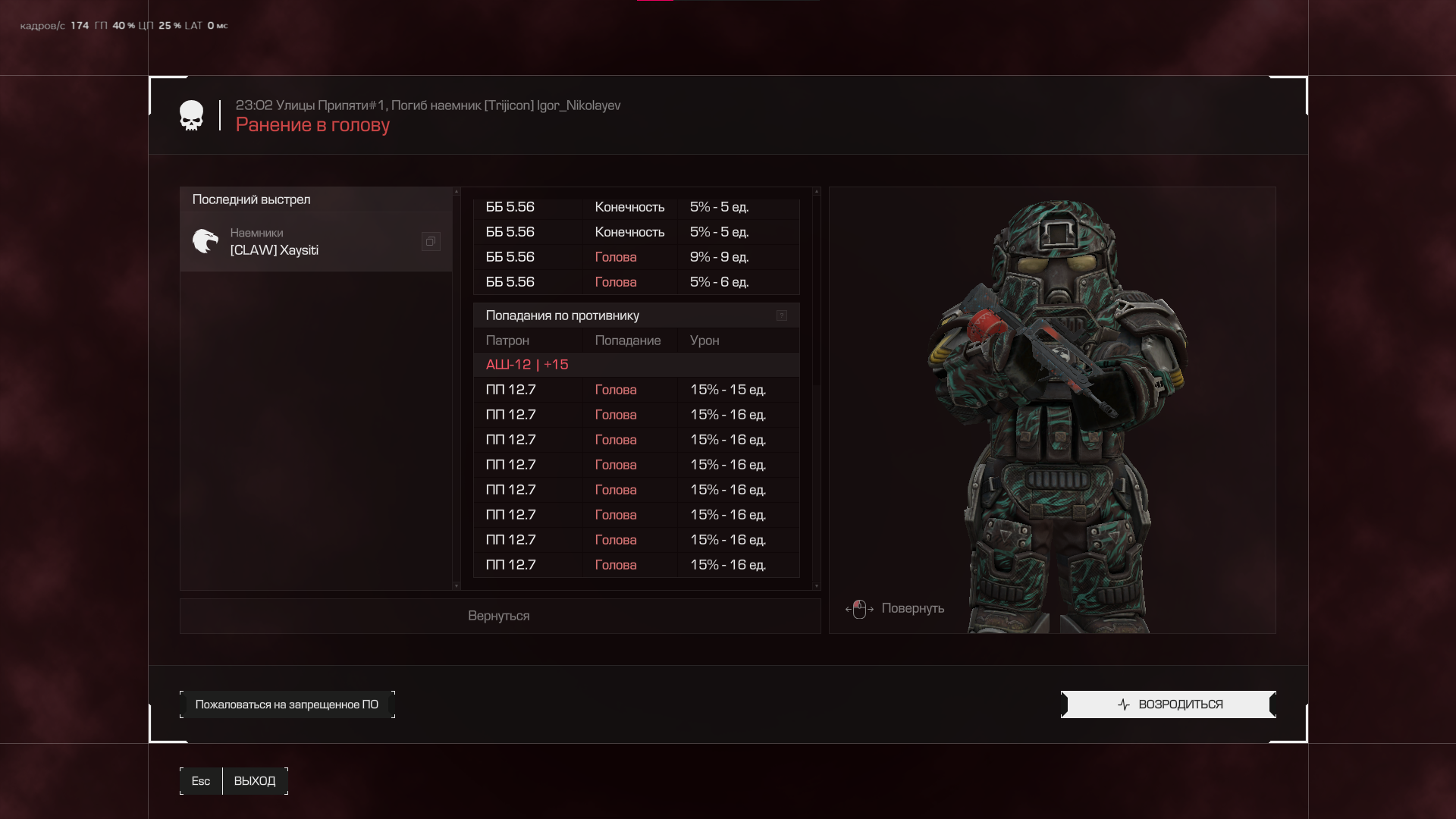Click the LAT 0 мс latency readout
Viewport: 1456px width, 819px height.
pos(206,26)
